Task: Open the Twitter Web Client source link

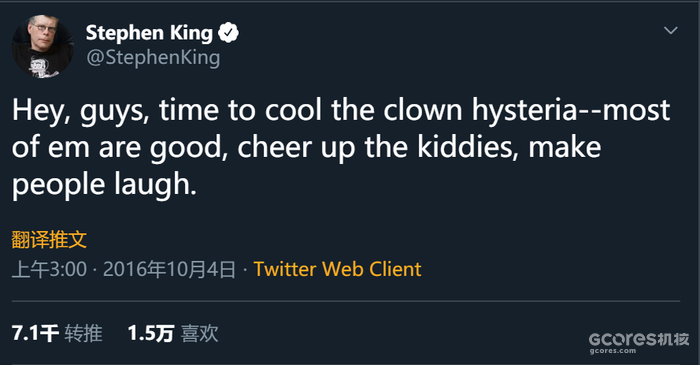Action: pos(338,269)
